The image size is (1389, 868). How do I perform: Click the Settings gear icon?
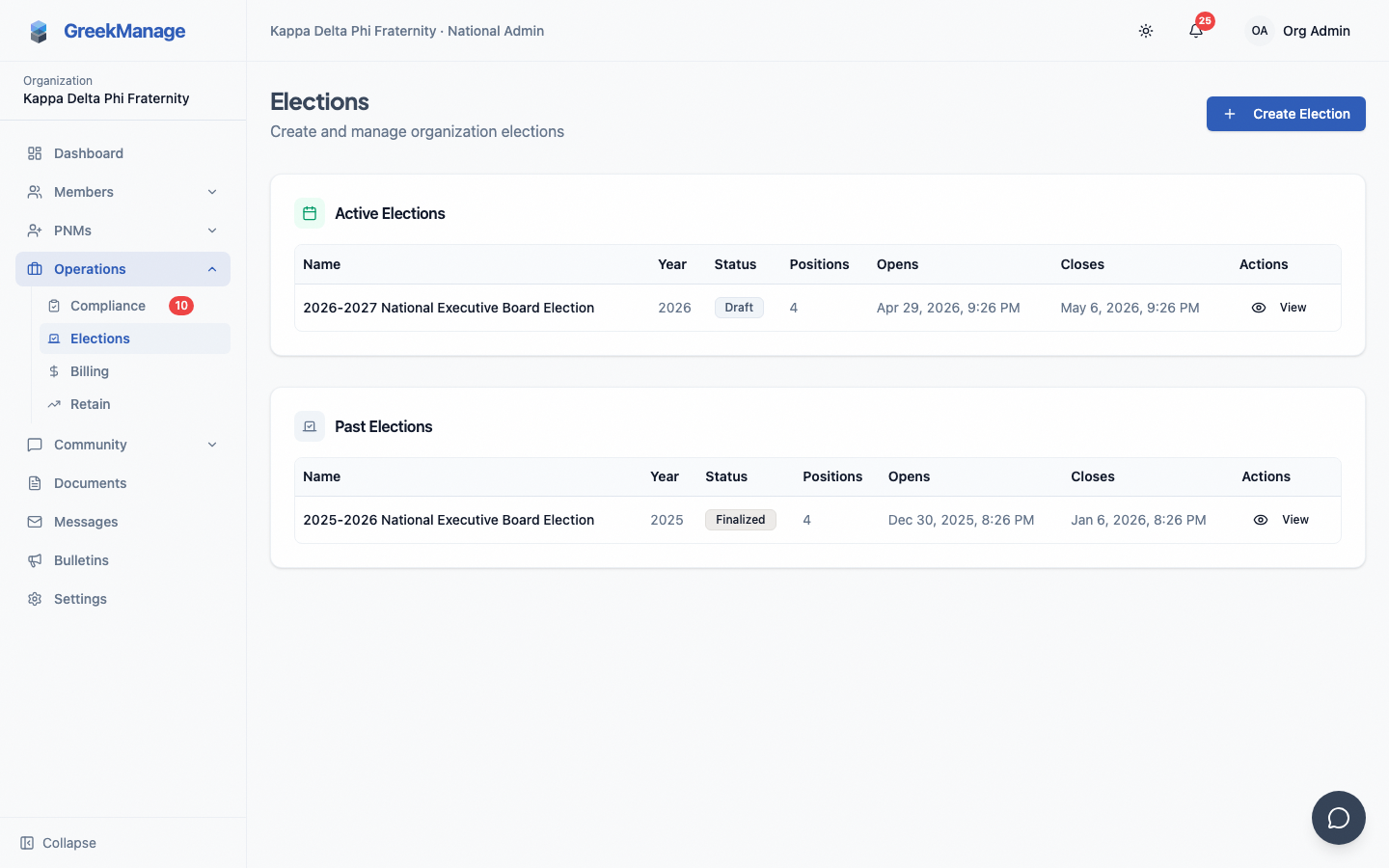tap(35, 599)
